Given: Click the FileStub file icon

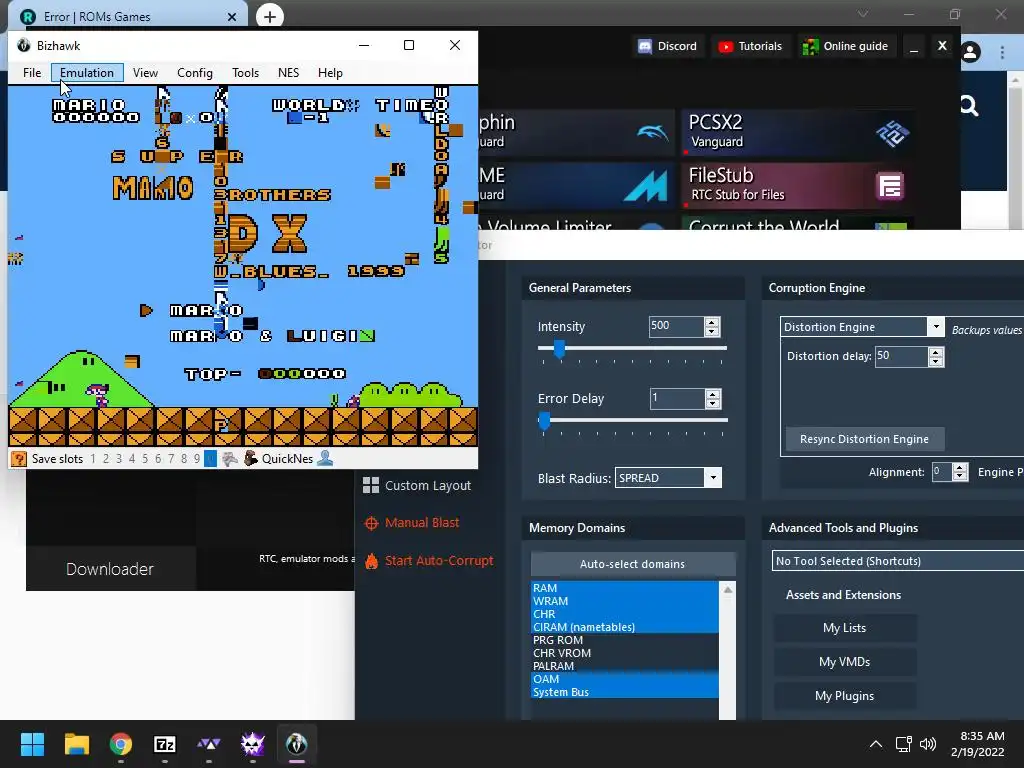Looking at the screenshot, I should (889, 186).
